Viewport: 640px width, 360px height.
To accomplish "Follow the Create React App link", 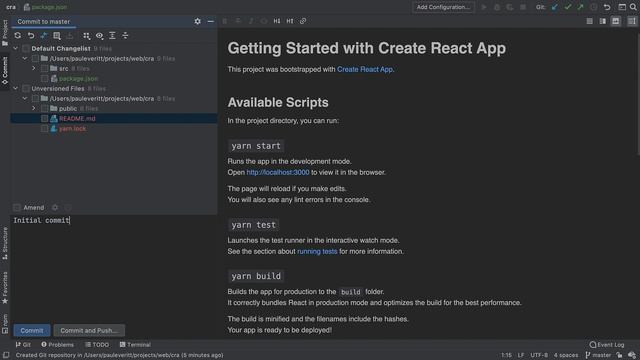I will (x=364, y=69).
